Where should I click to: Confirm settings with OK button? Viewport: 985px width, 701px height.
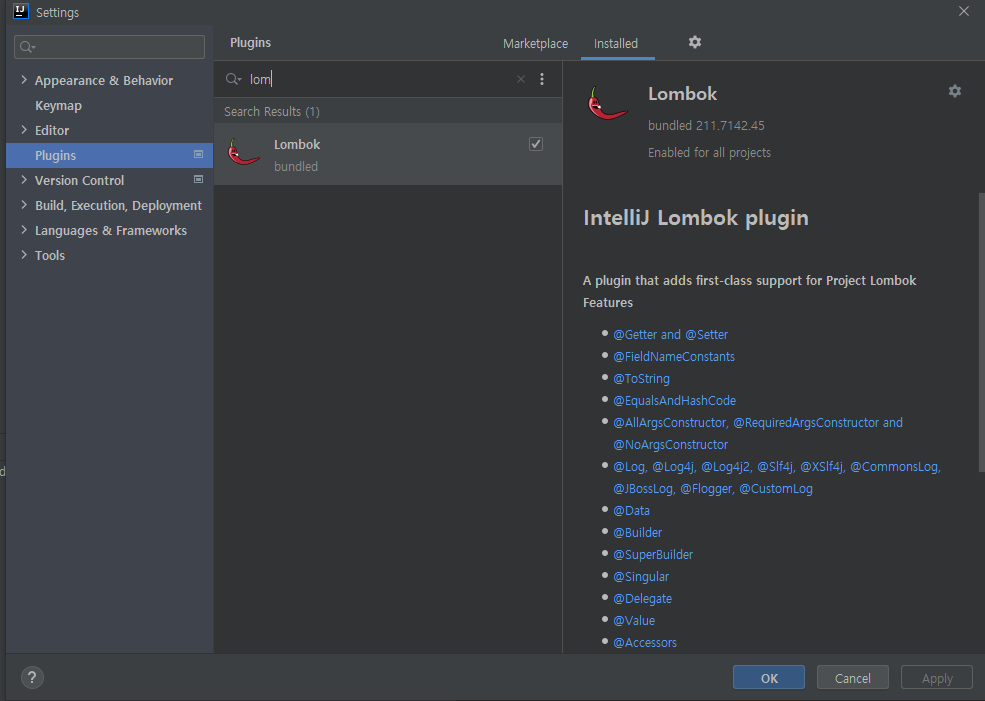tap(769, 678)
